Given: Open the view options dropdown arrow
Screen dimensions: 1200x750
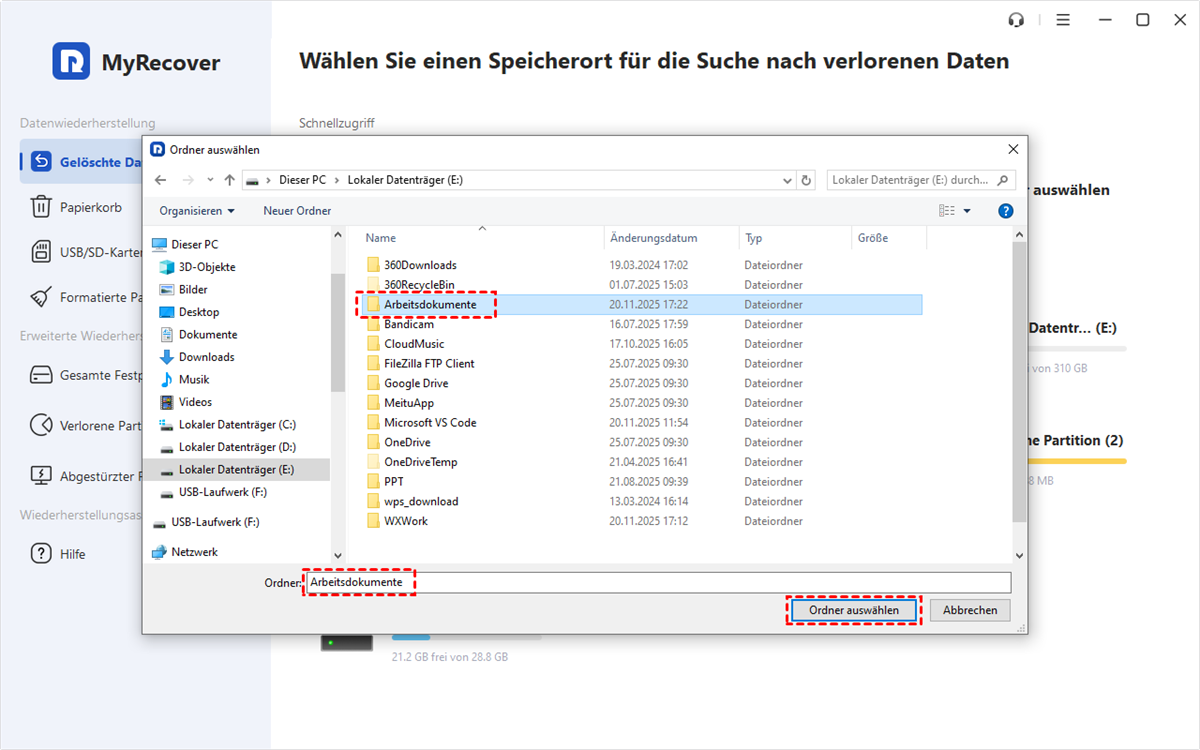Looking at the screenshot, I should 967,211.
